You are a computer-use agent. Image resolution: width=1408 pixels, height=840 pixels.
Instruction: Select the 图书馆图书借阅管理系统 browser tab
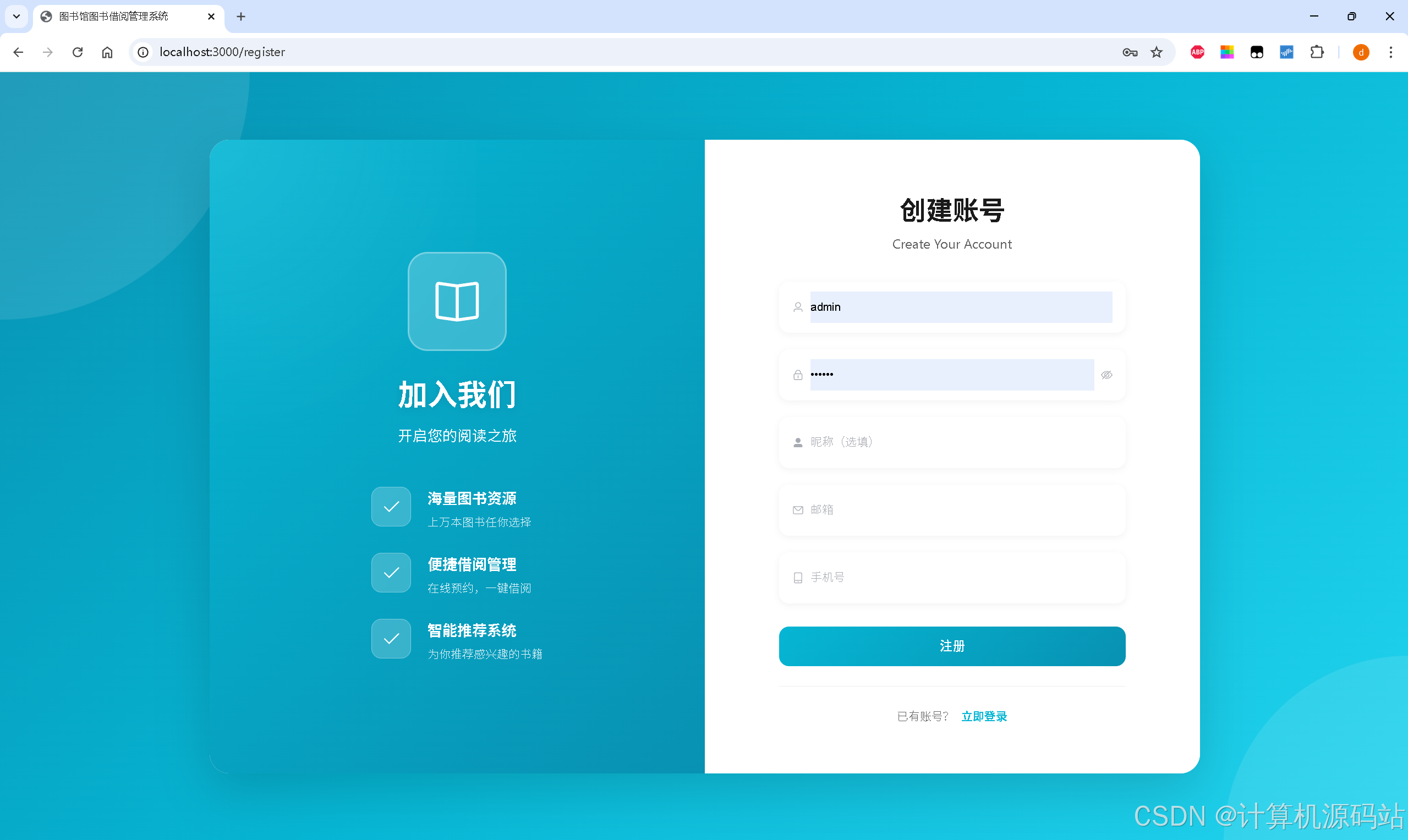point(113,17)
